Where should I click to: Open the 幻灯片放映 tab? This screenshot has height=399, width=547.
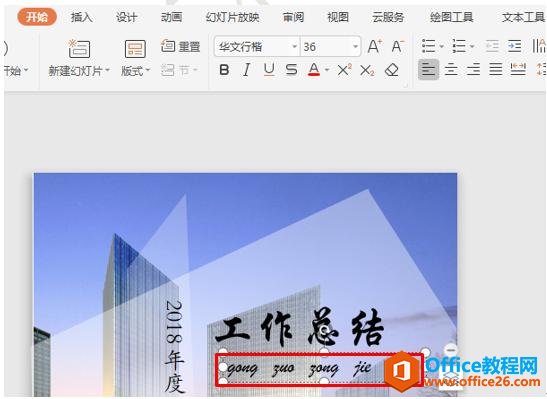pyautogui.click(x=232, y=17)
